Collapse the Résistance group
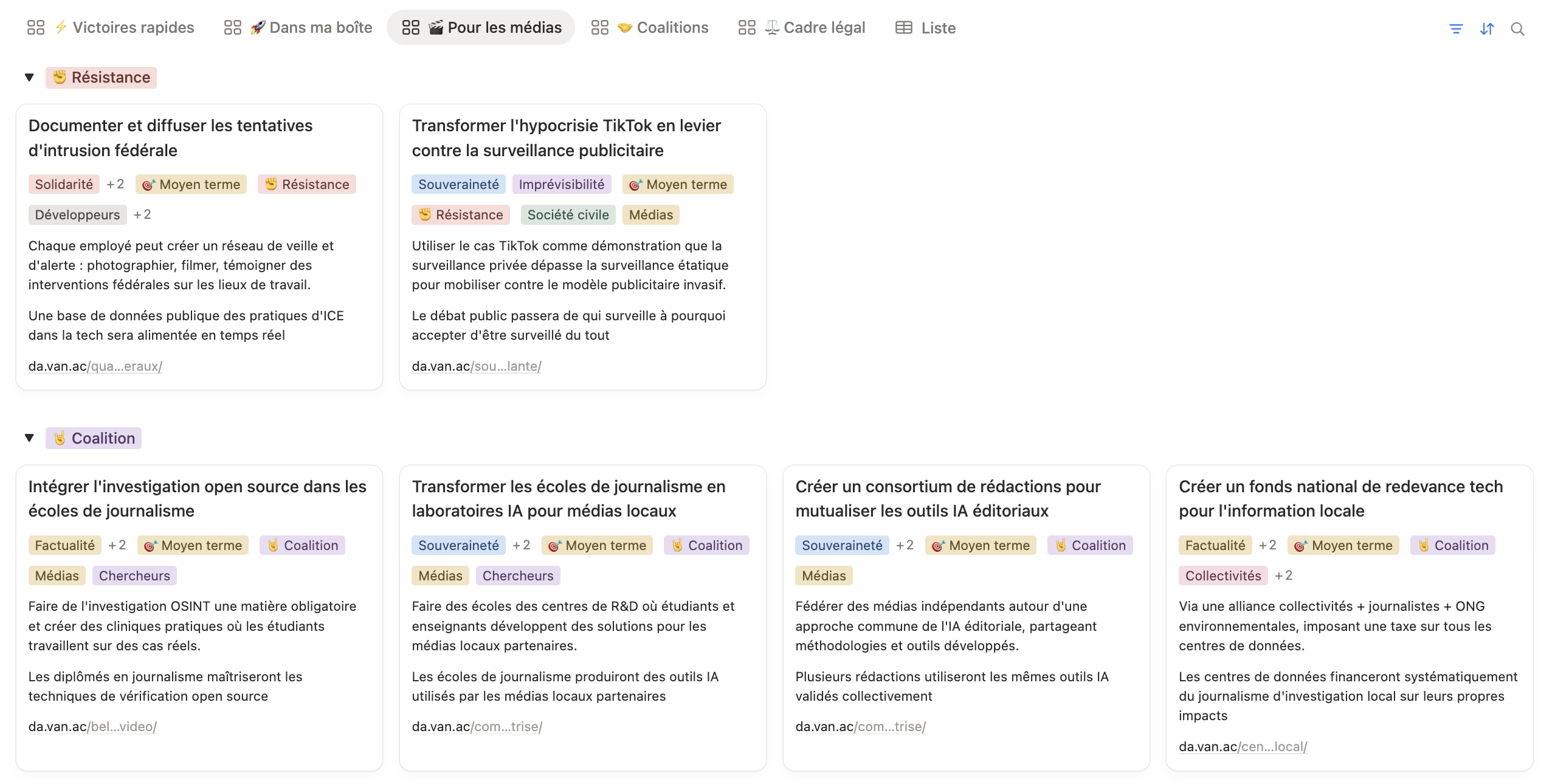Viewport: 1555px width, 784px height. coord(29,77)
